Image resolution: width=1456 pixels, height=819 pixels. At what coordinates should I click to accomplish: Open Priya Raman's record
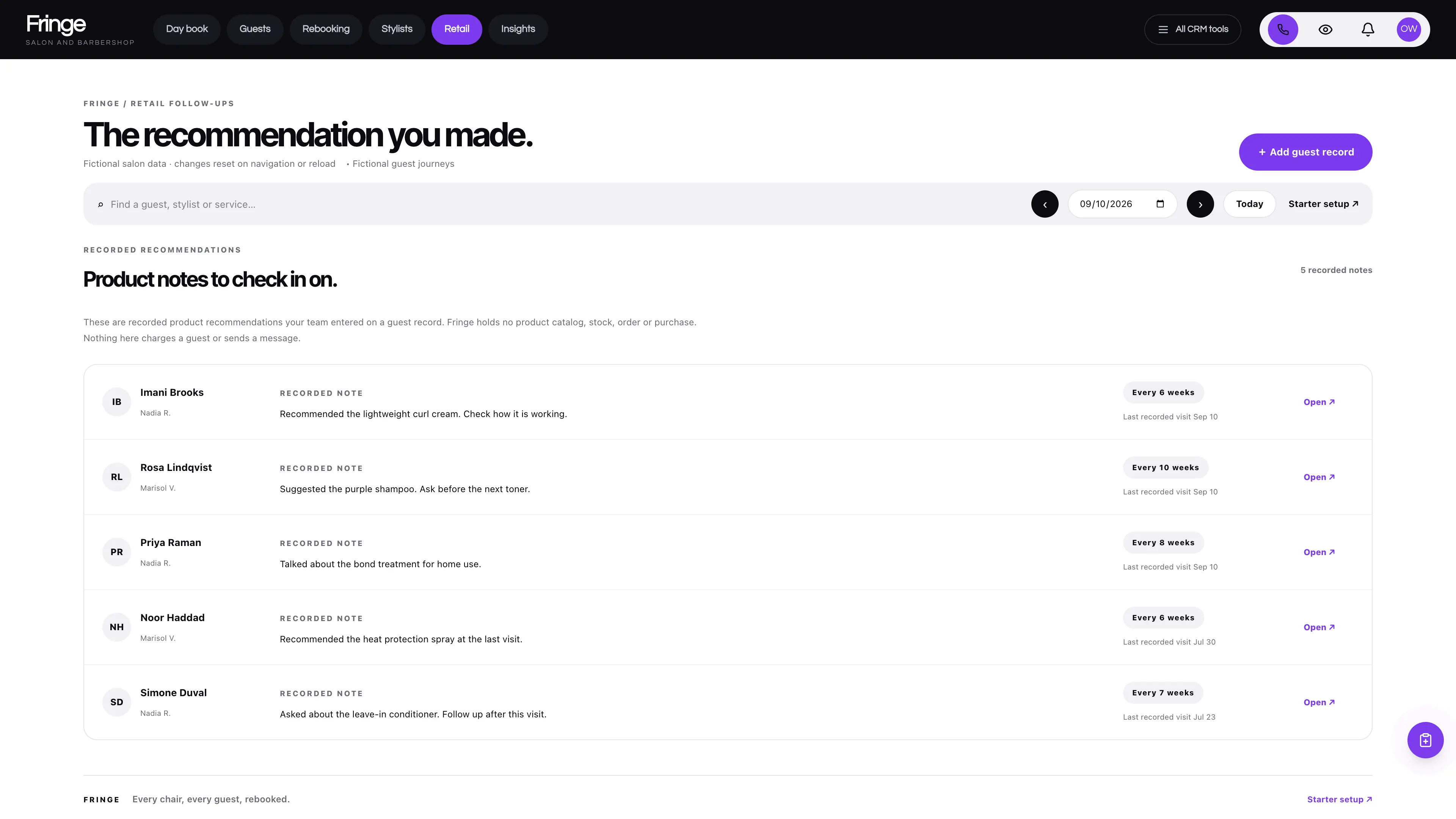pyautogui.click(x=1319, y=552)
